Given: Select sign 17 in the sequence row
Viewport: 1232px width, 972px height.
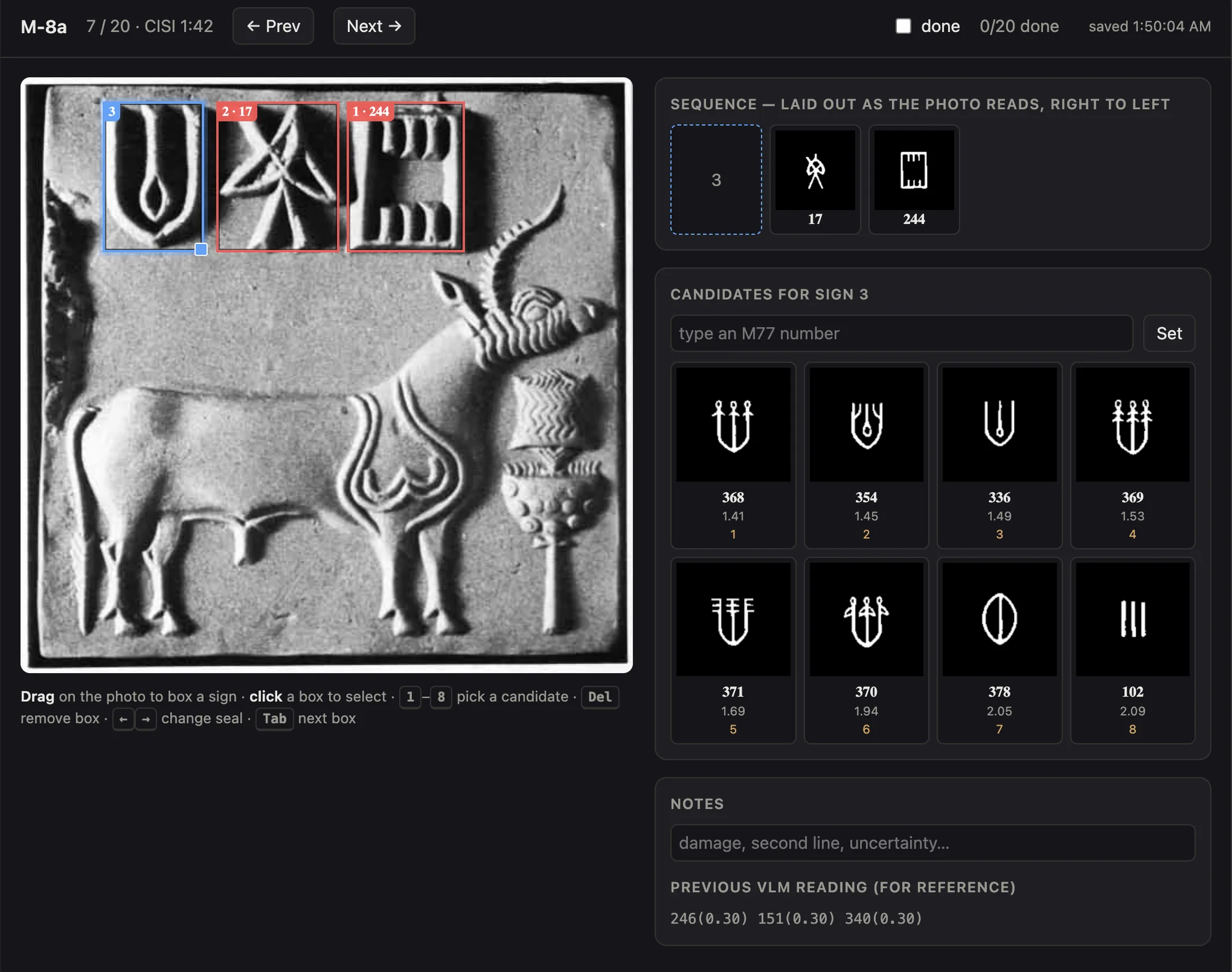Looking at the screenshot, I should pos(815,179).
